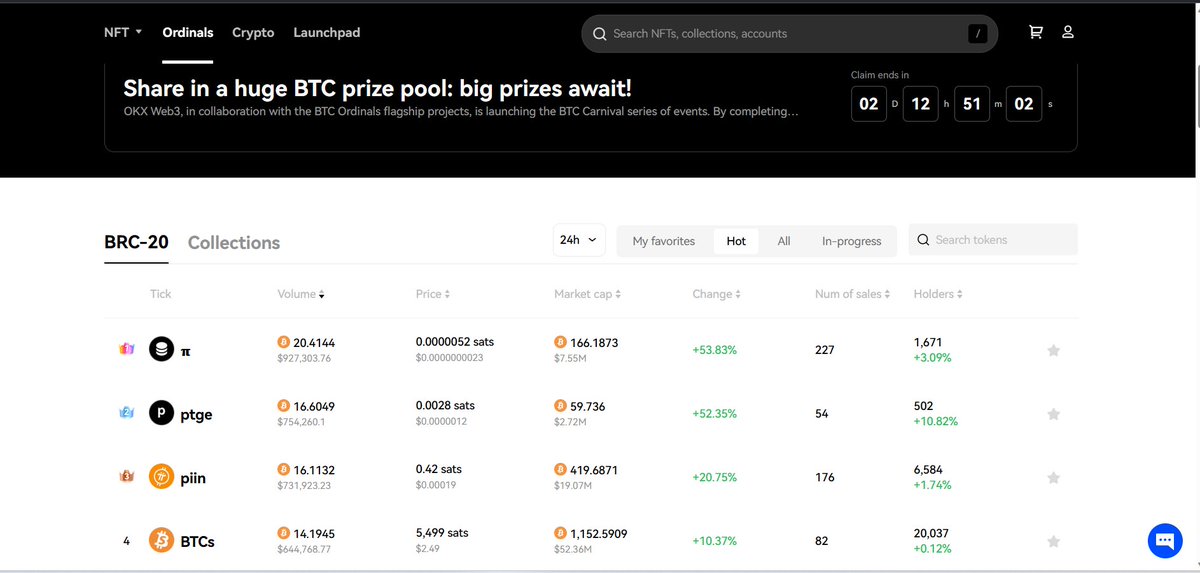Image resolution: width=1200 pixels, height=573 pixels.
Task: Click the bitcoin icon by market cap 166.1873
Action: (560, 342)
